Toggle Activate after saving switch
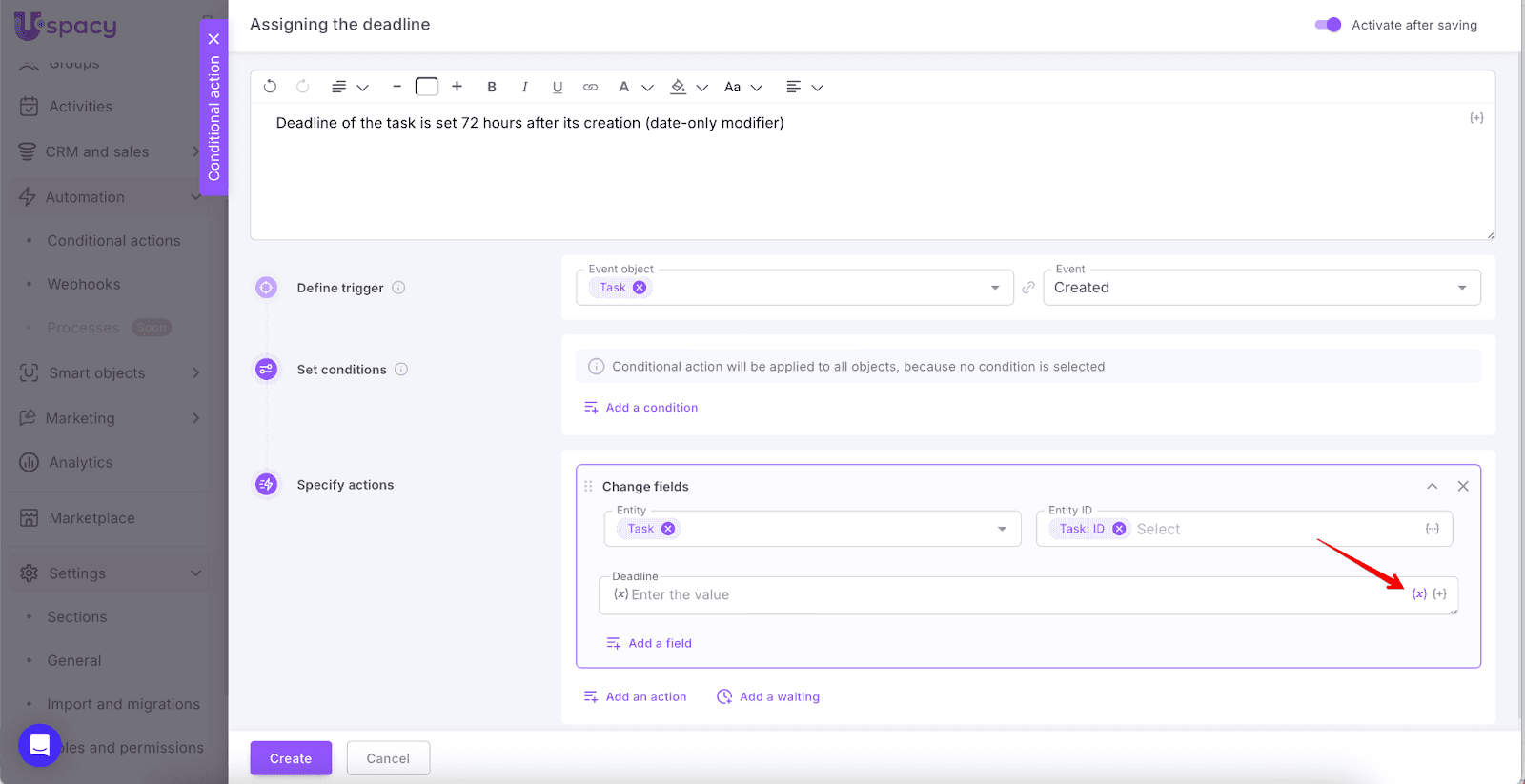This screenshot has height=784, width=1525. click(x=1328, y=25)
